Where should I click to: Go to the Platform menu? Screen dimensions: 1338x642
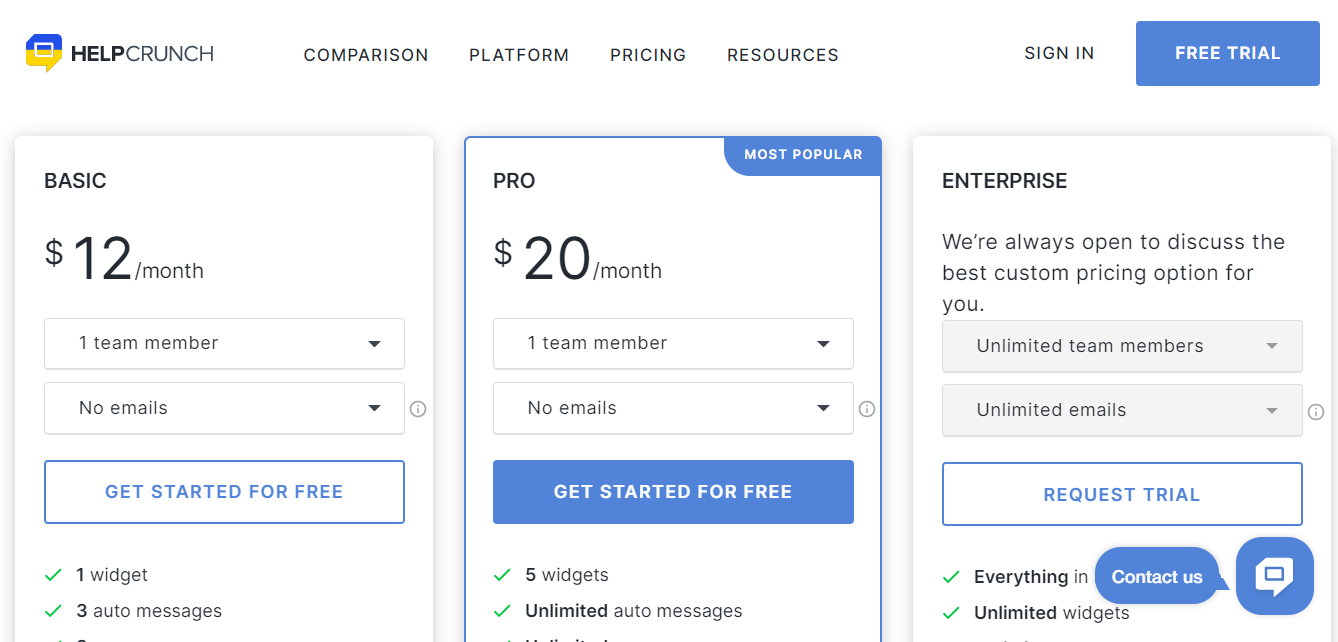(519, 55)
